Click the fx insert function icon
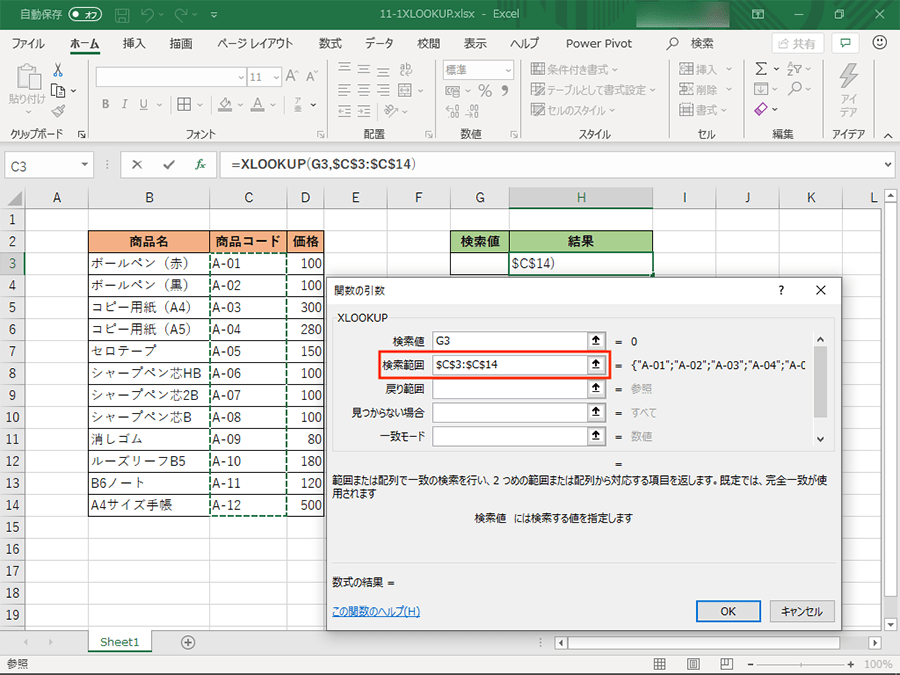 (x=200, y=165)
